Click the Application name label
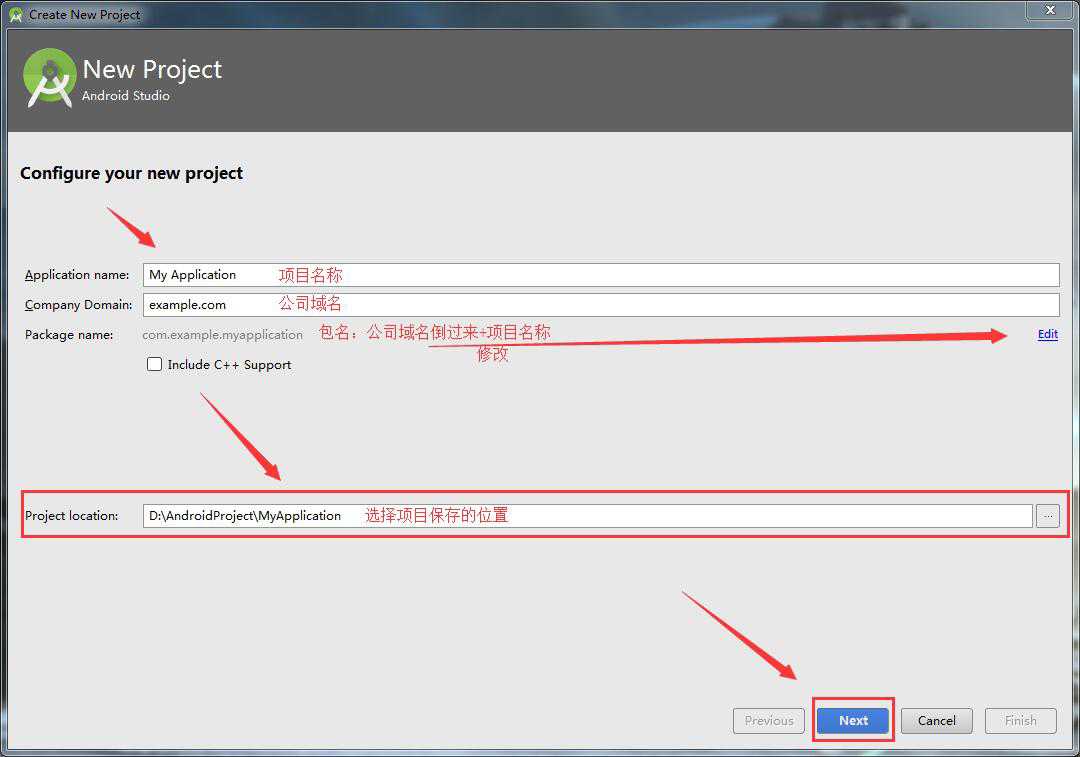 [77, 275]
